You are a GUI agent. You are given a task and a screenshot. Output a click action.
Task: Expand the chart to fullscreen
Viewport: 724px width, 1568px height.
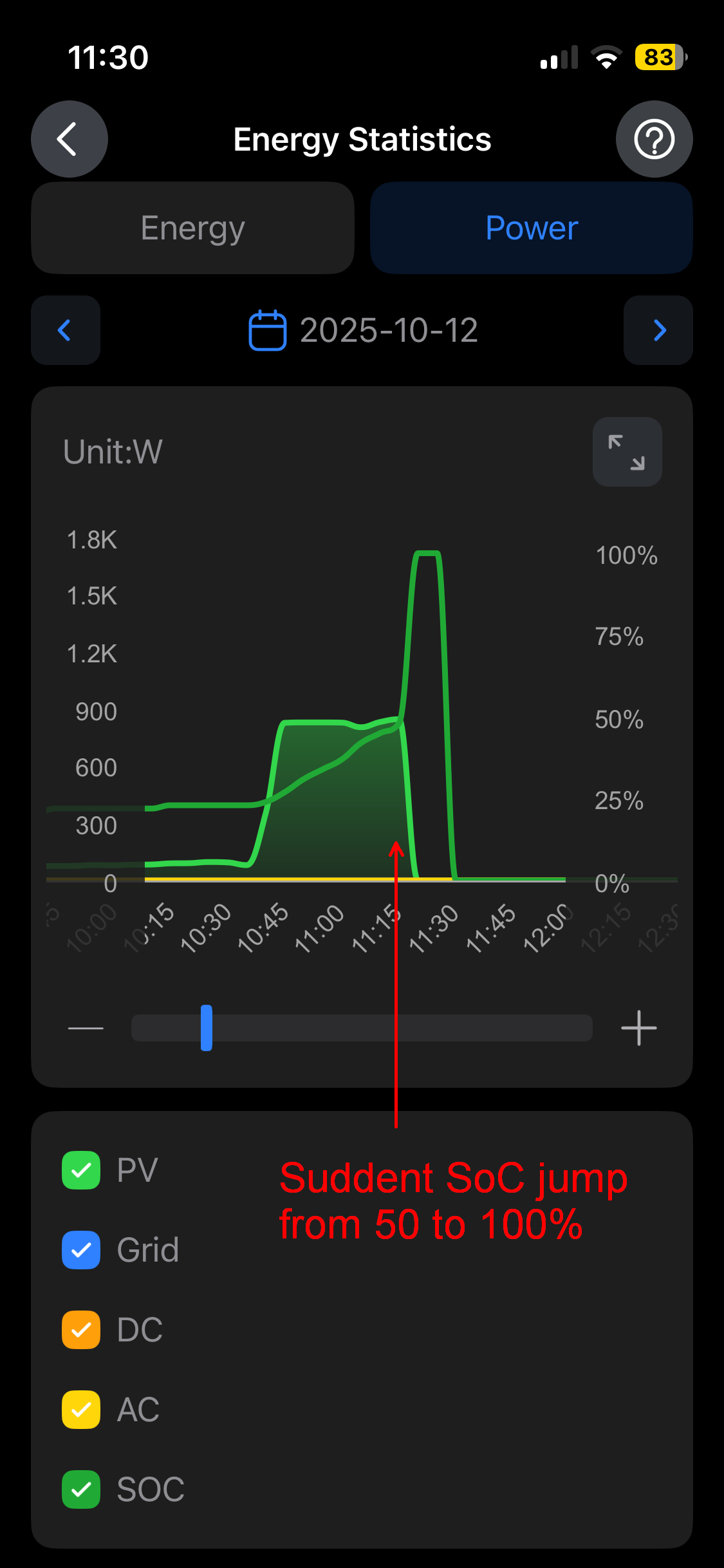point(627,452)
